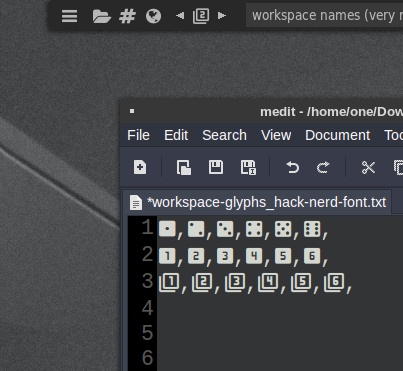Click line number 5 in the gutter
Screen dimensions: 403x371
pos(147,333)
